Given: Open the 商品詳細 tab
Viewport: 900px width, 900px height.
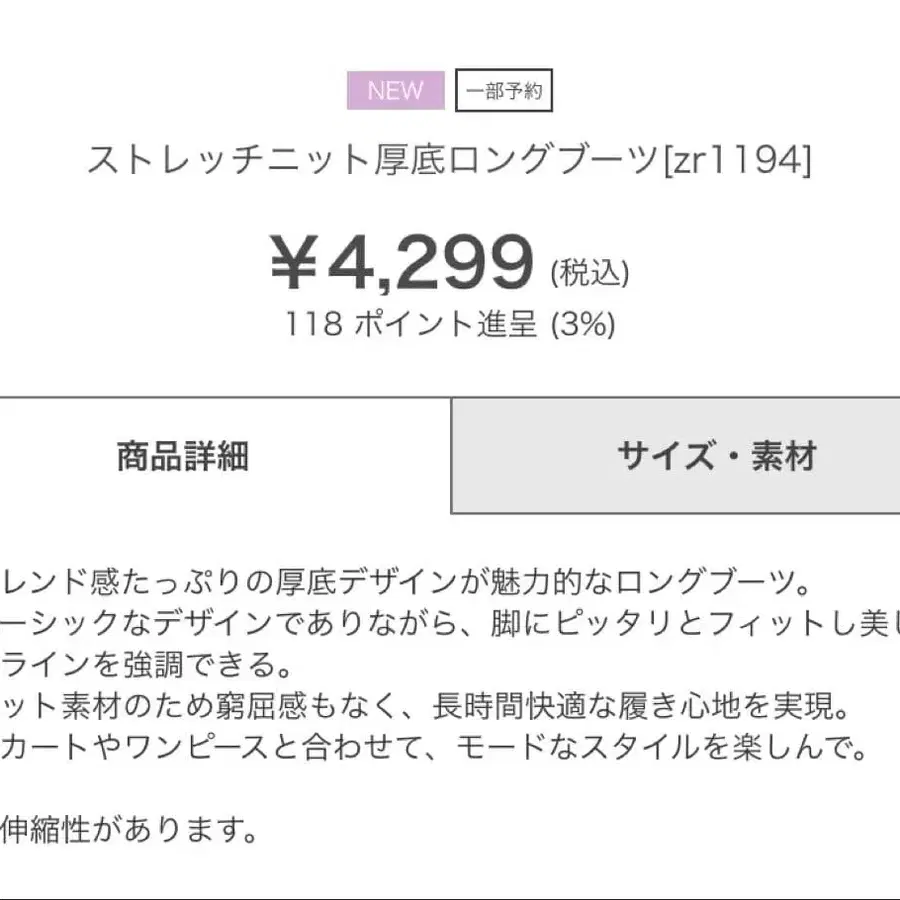Looking at the screenshot, I should point(184,455).
